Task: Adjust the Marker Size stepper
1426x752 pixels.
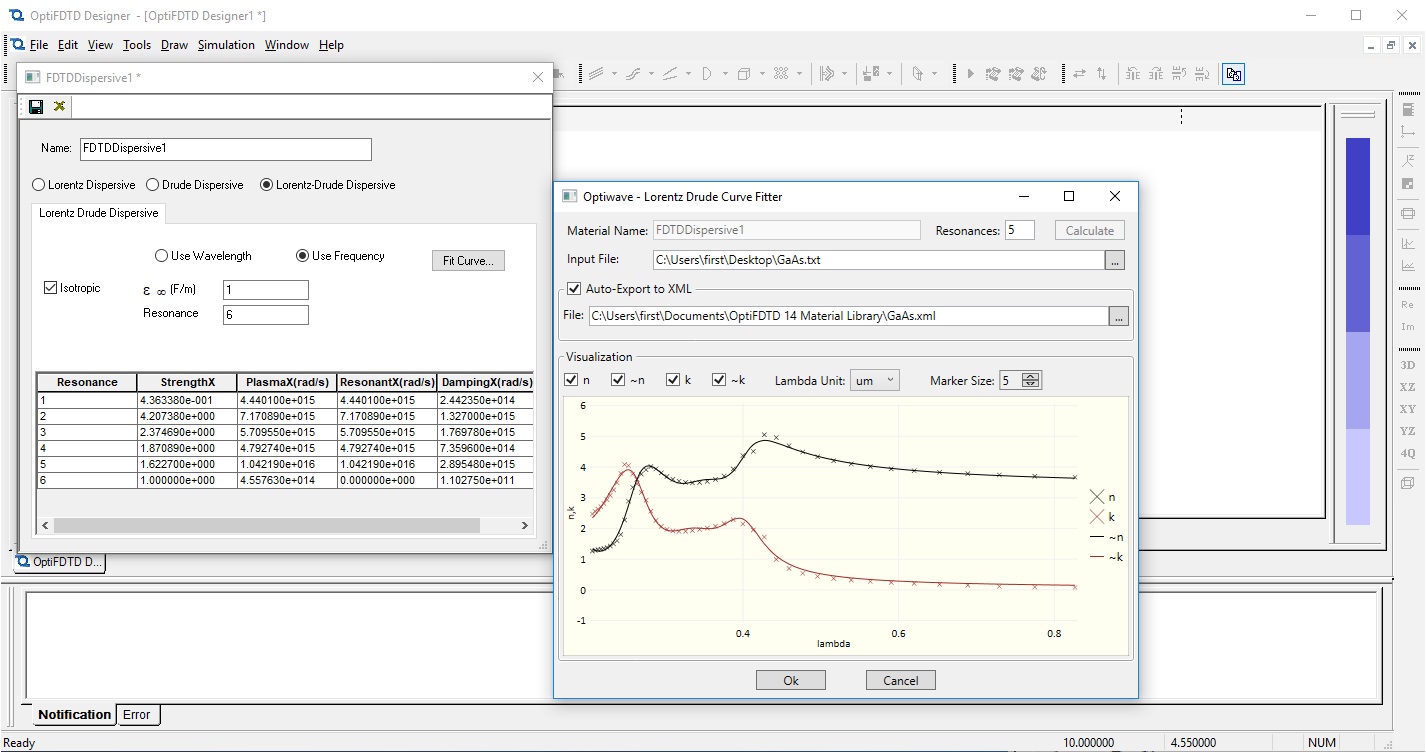Action: pos(1032,380)
